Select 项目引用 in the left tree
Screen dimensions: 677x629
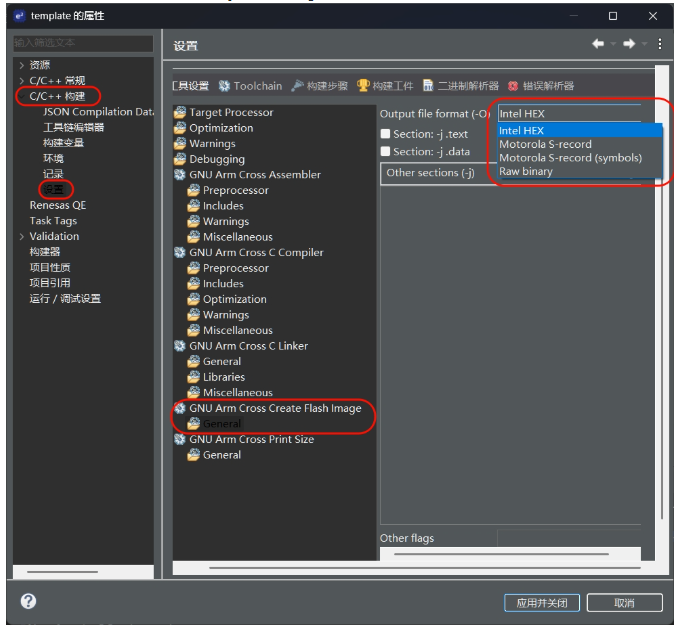click(x=50, y=283)
